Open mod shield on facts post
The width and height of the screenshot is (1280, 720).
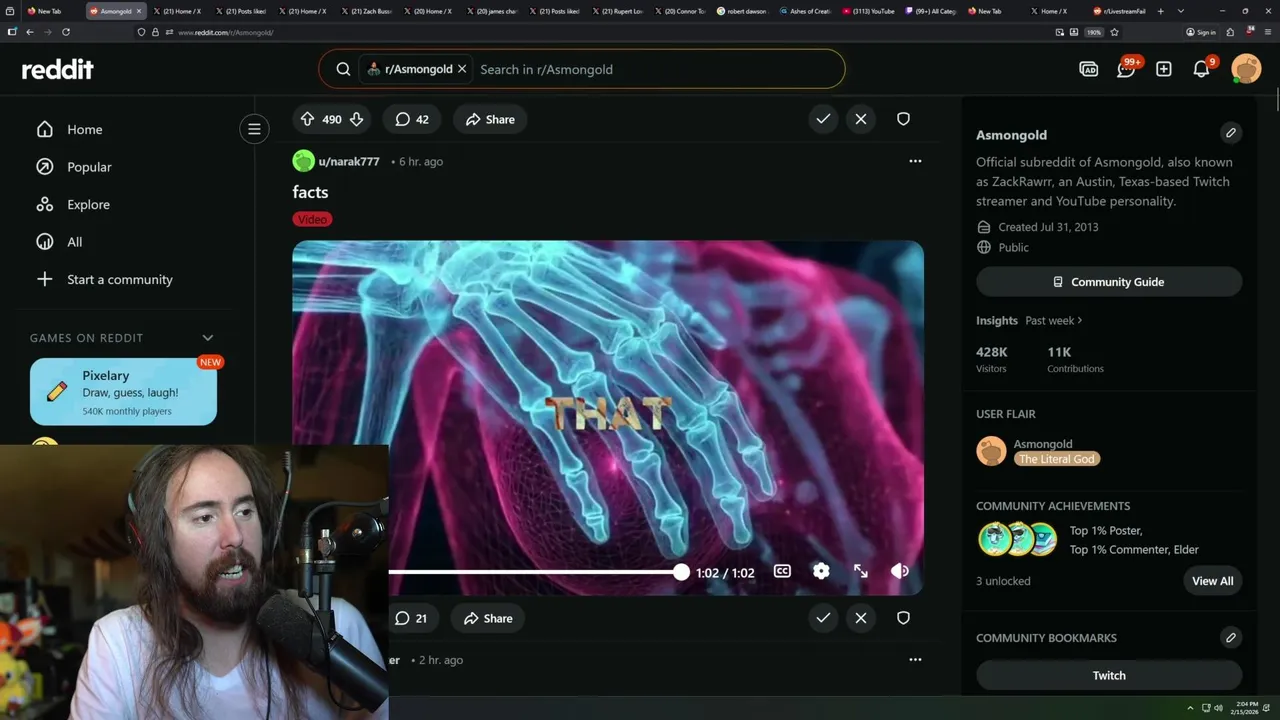[x=903, y=618]
